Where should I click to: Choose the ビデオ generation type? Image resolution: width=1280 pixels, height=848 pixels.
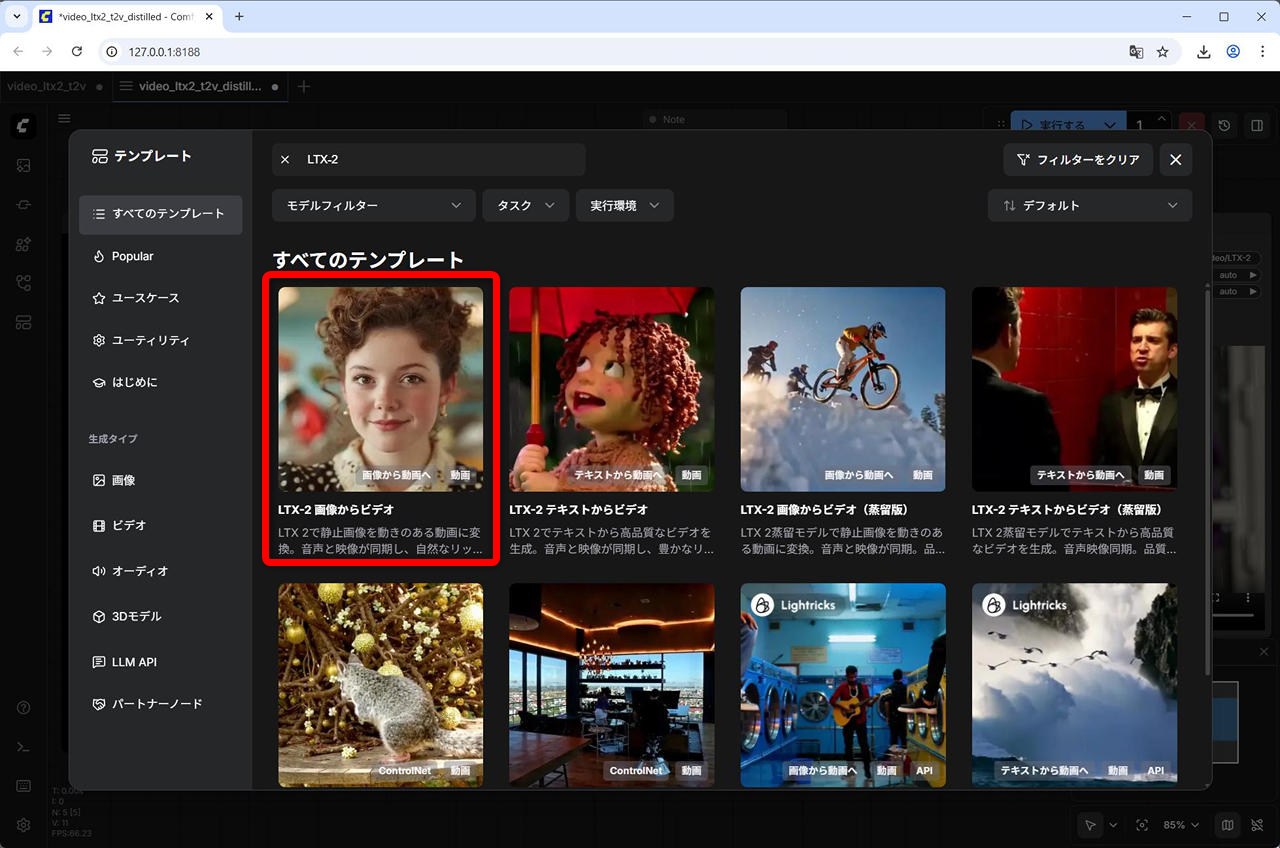(x=129, y=525)
